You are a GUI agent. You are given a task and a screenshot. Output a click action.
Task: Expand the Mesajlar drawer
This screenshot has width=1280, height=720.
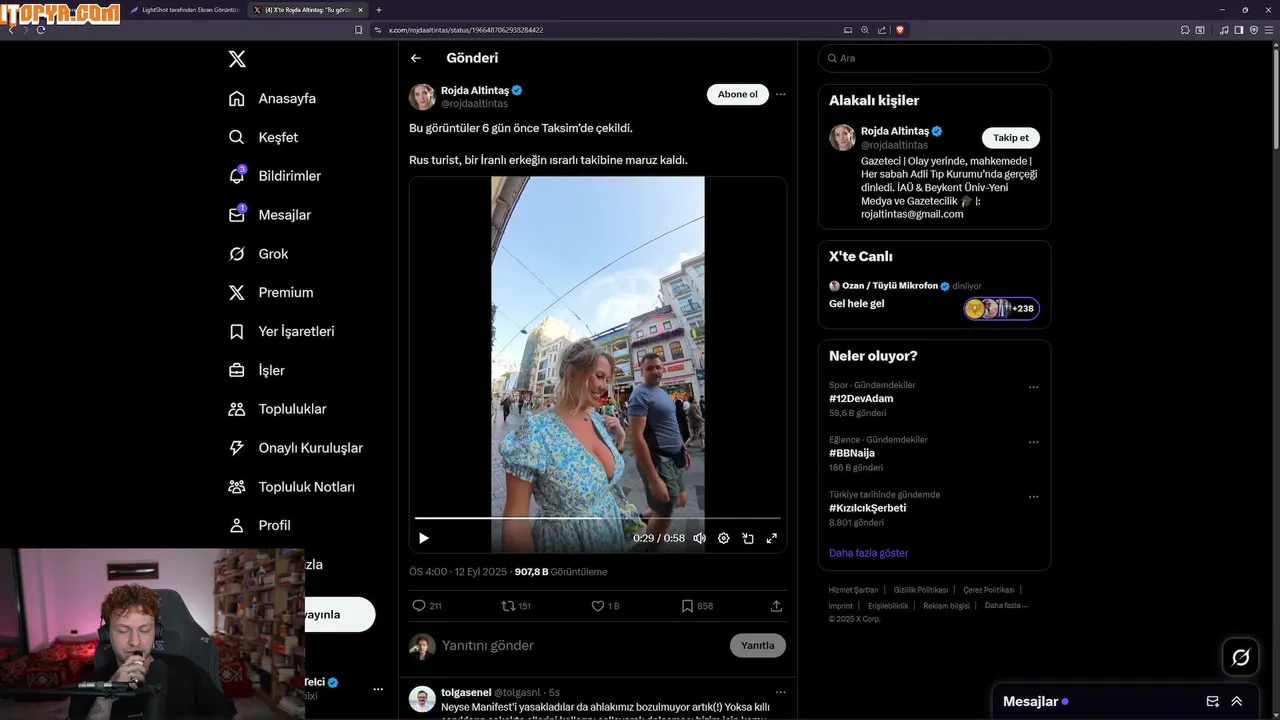tap(1237, 701)
